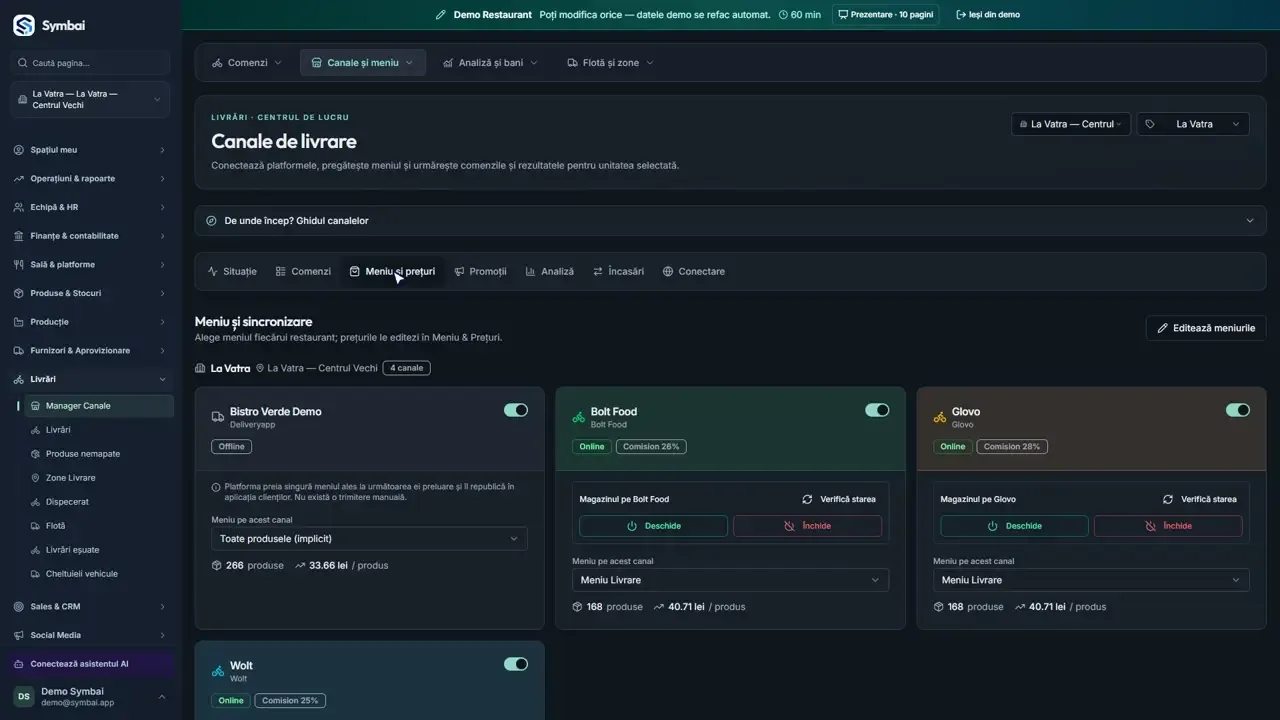This screenshot has width=1280, height=720.
Task: Open the La Vatra — Centrul location dropdown
Action: [x=1071, y=124]
